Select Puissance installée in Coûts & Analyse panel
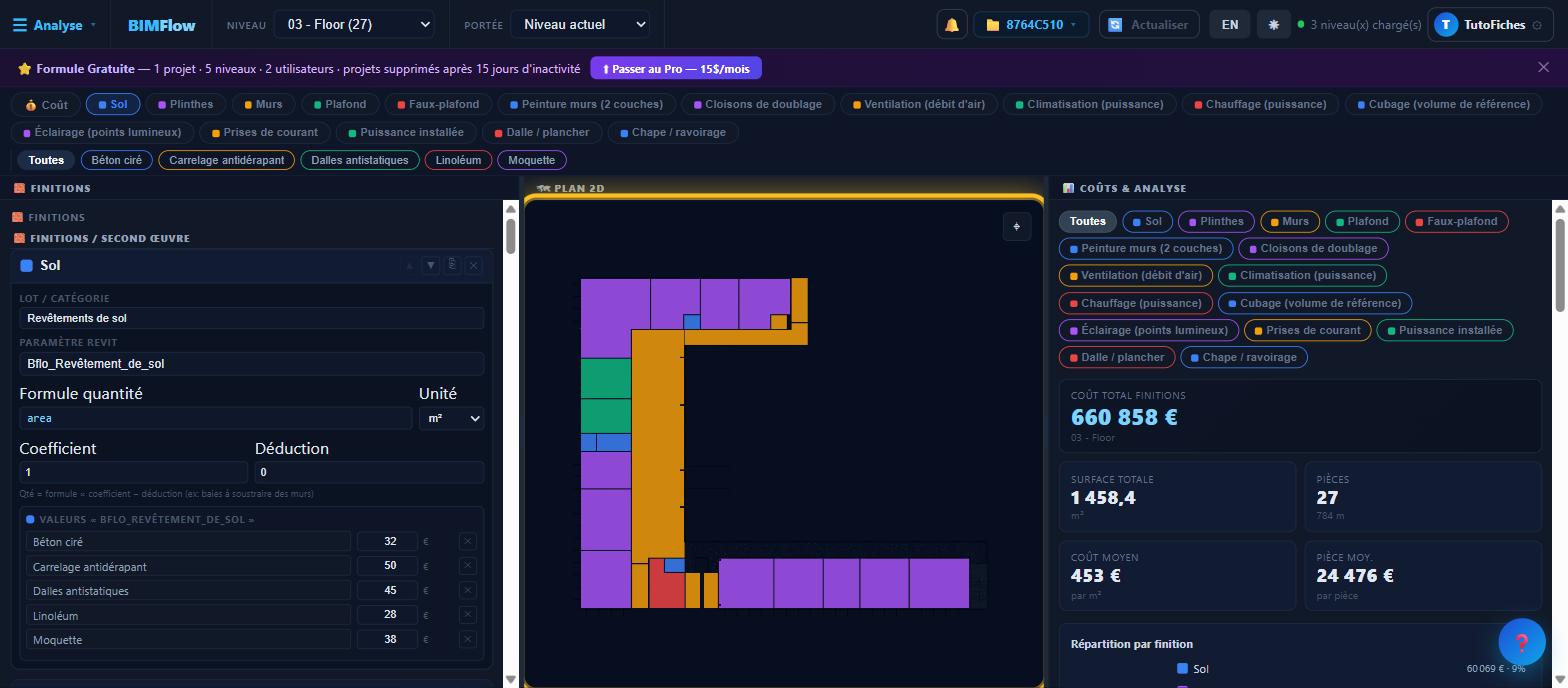The image size is (1568, 688). [x=1445, y=330]
